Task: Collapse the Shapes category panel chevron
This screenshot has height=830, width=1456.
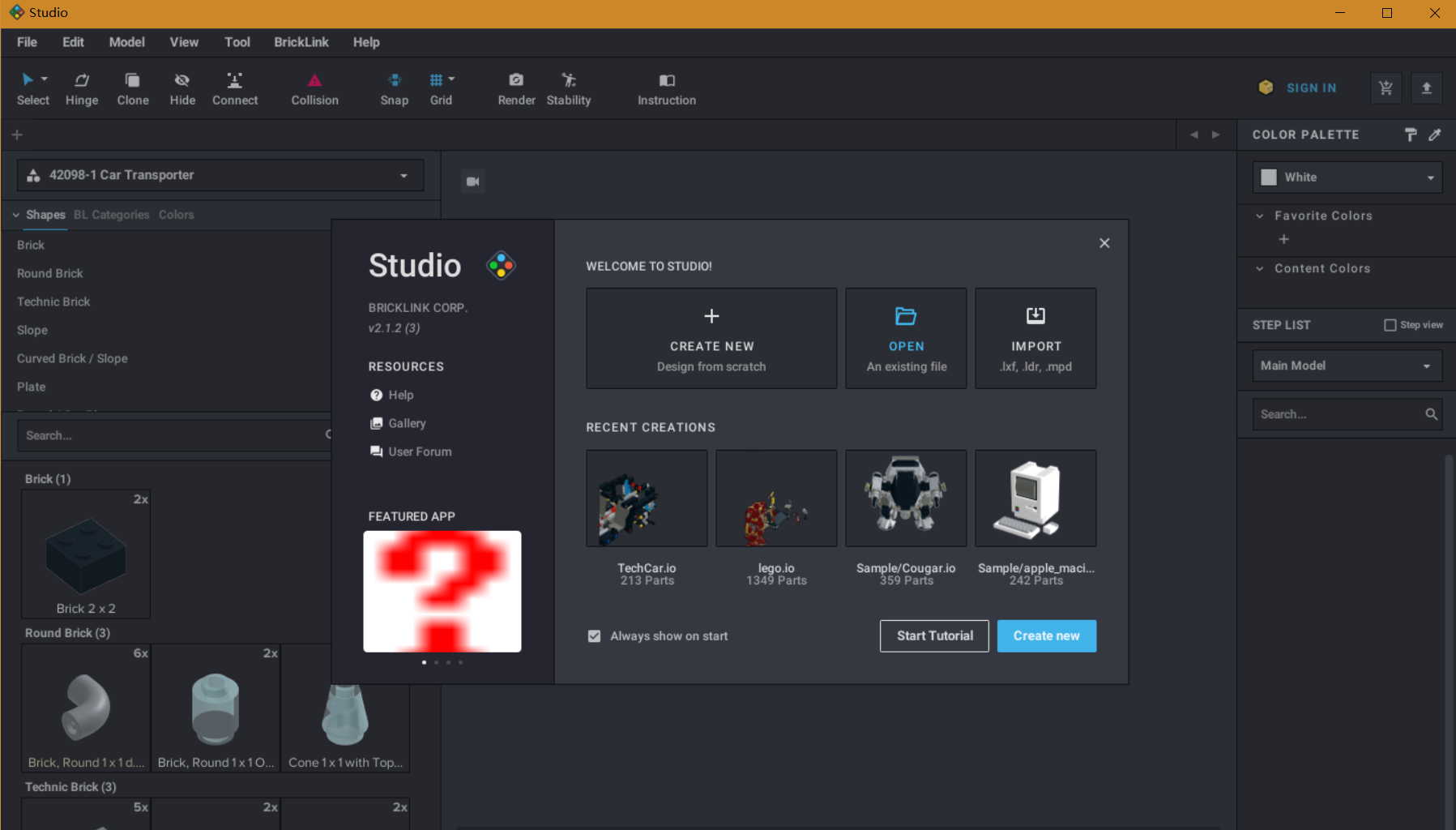Action: 16,215
